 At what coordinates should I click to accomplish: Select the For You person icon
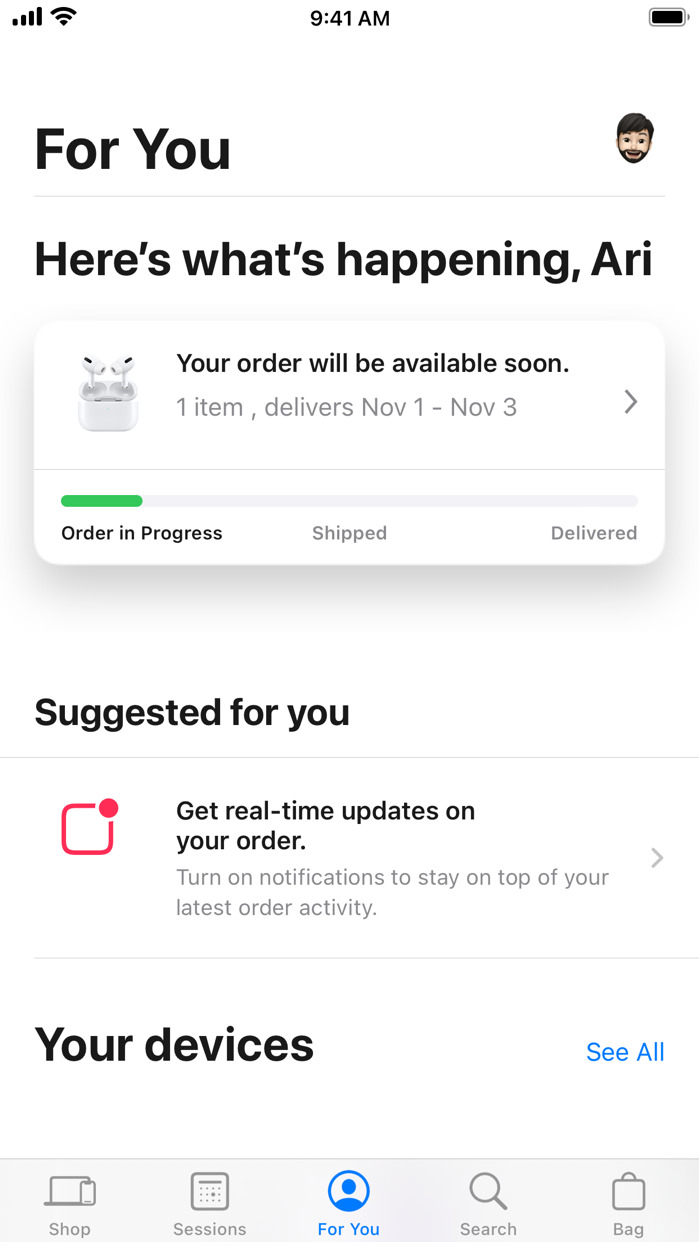[349, 1192]
